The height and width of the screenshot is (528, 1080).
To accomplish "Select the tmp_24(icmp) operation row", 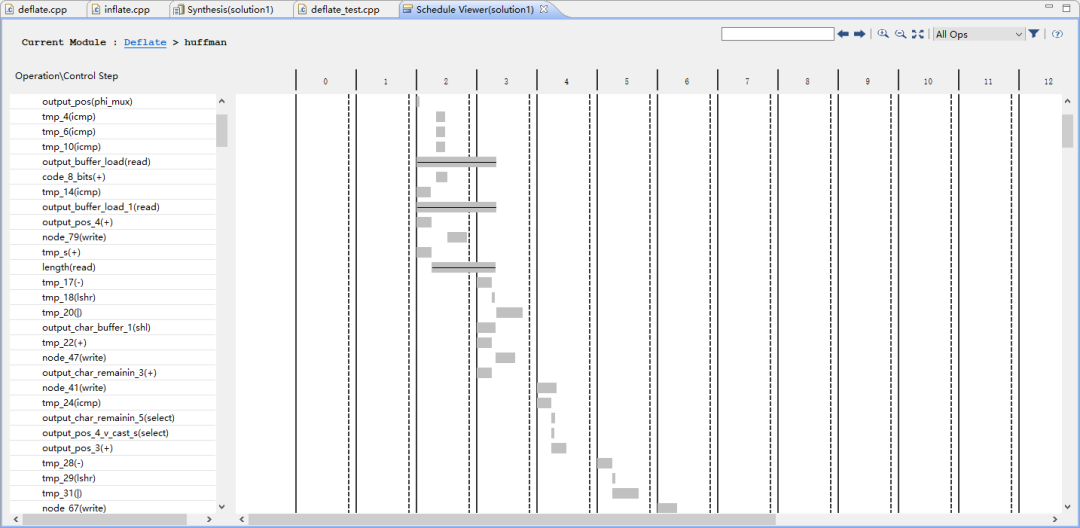I will click(x=70, y=403).
